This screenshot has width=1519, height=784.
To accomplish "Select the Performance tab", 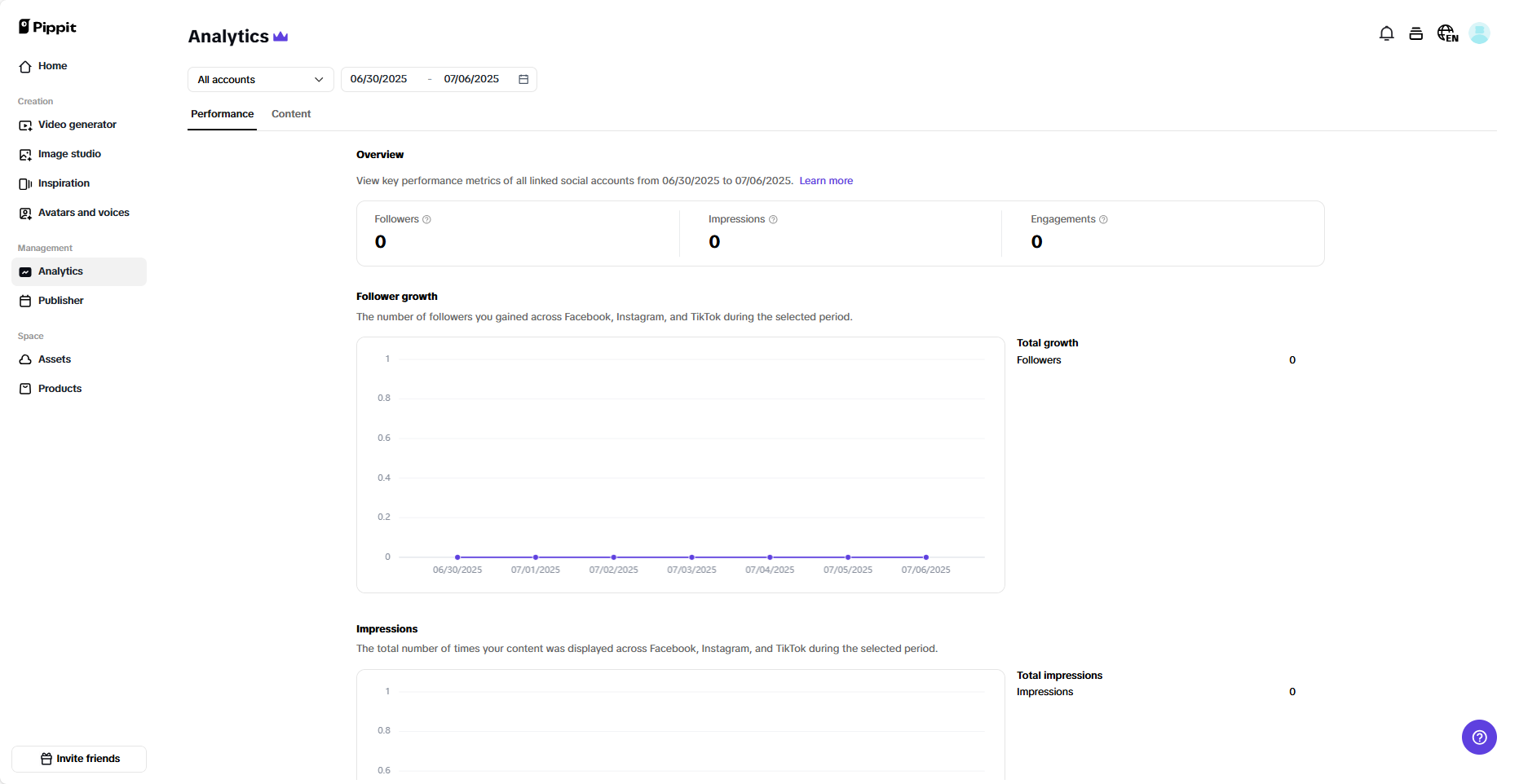I will tap(222, 114).
